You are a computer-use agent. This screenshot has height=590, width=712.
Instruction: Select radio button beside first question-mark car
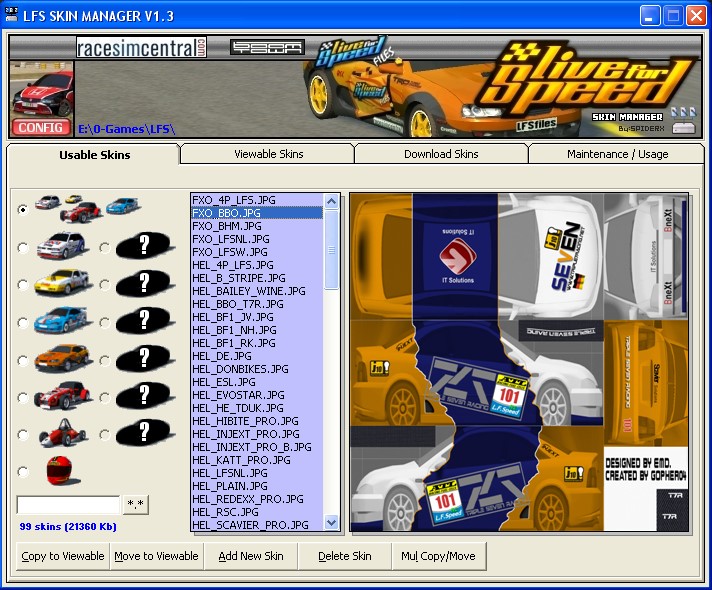click(x=105, y=248)
